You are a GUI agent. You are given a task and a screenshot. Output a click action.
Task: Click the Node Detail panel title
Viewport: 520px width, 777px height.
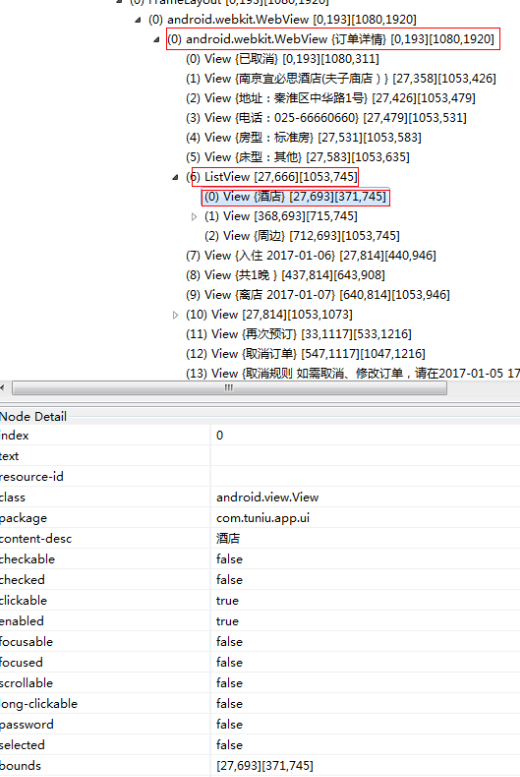[x=33, y=417]
